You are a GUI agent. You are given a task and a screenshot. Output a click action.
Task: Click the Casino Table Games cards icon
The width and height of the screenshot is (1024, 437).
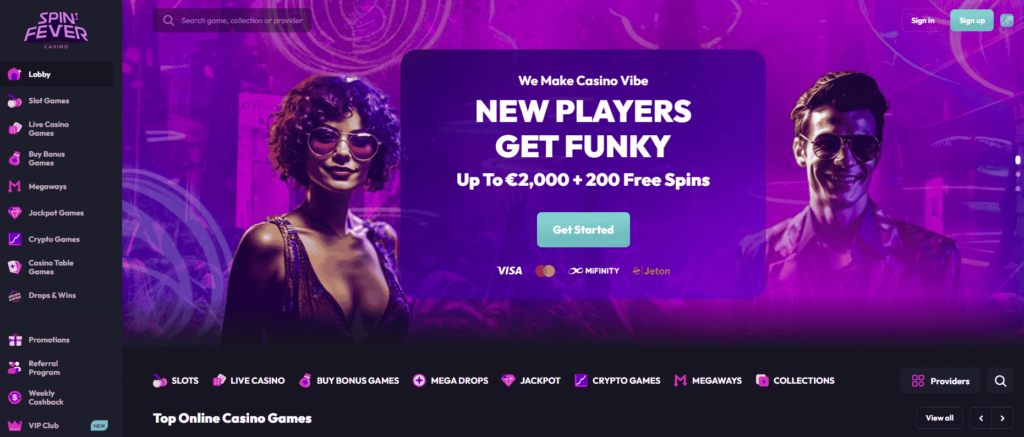(x=14, y=267)
